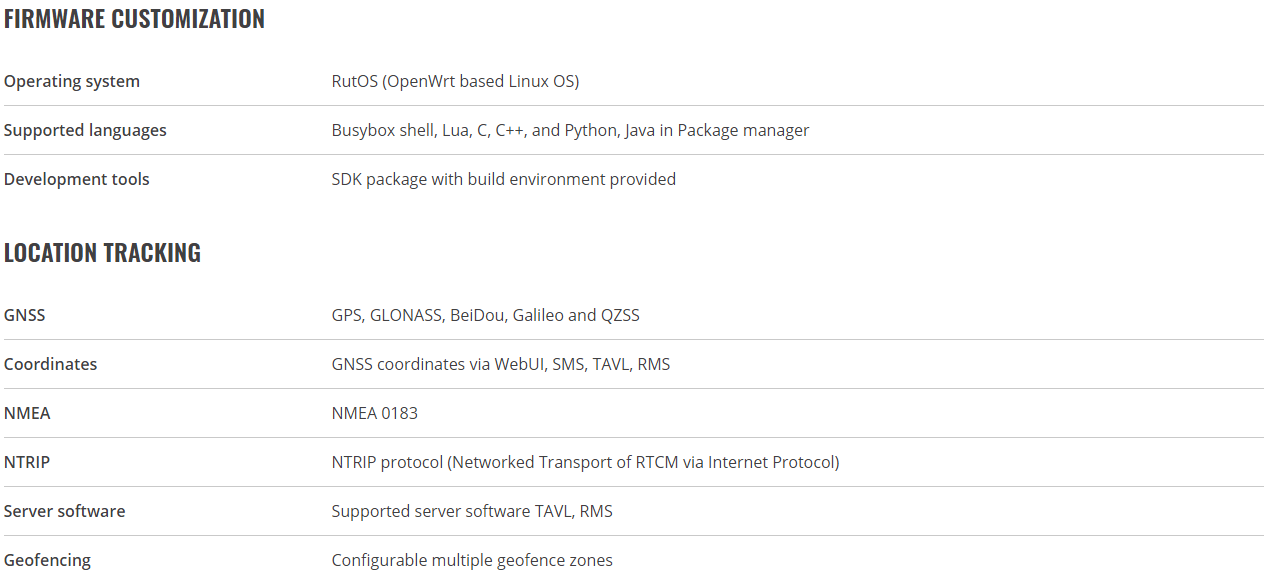
Task: Click the NMEA 0183 value
Action: tap(375, 413)
